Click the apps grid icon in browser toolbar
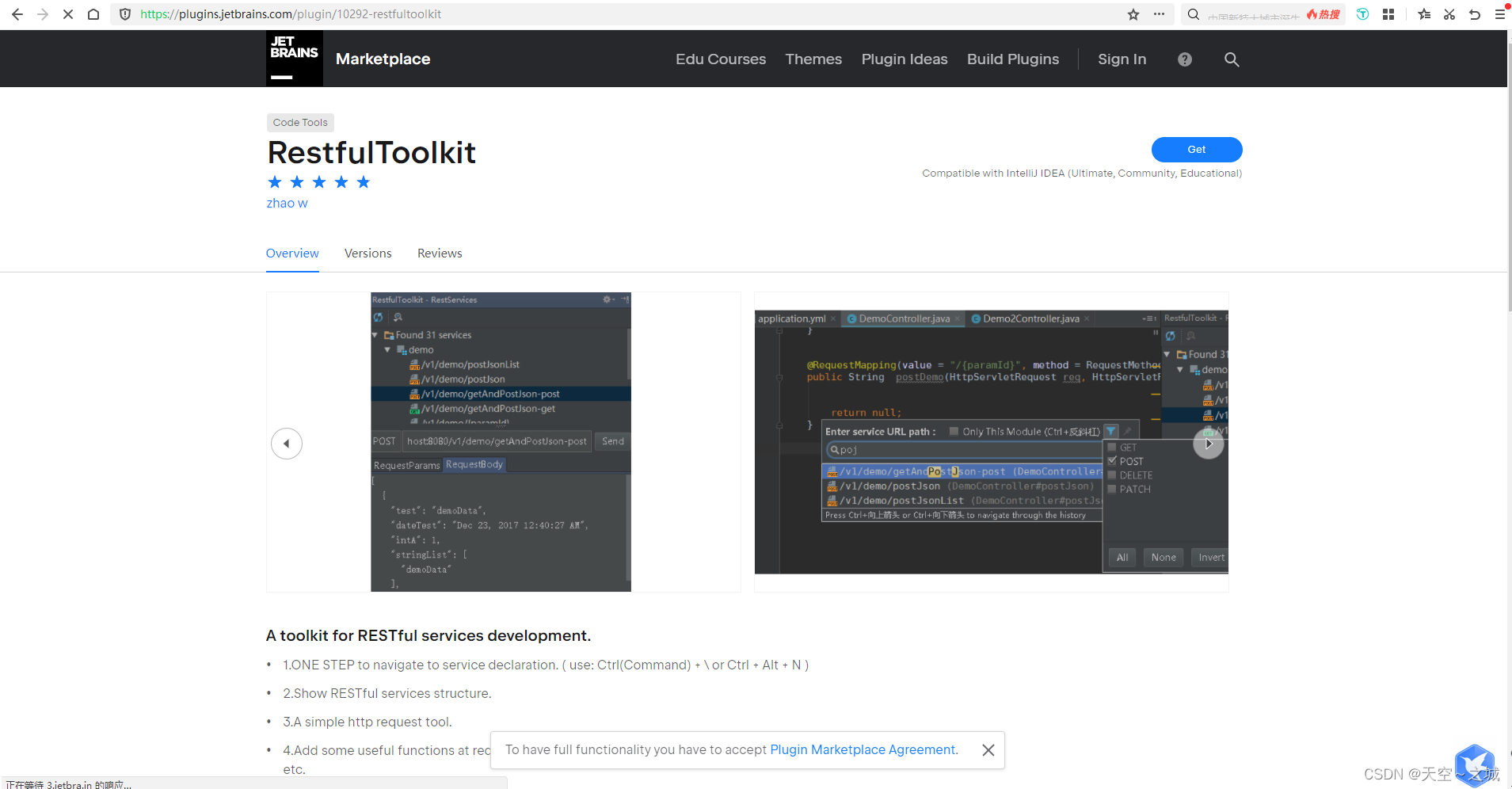 1387,13
